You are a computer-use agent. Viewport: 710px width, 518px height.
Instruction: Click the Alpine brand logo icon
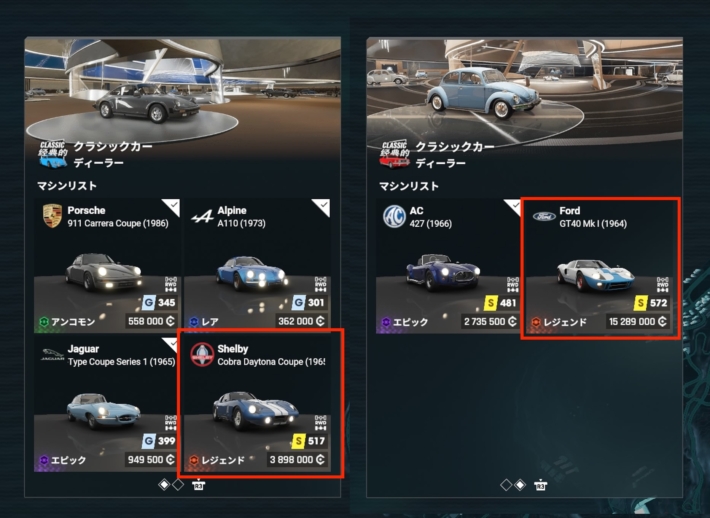tap(202, 216)
